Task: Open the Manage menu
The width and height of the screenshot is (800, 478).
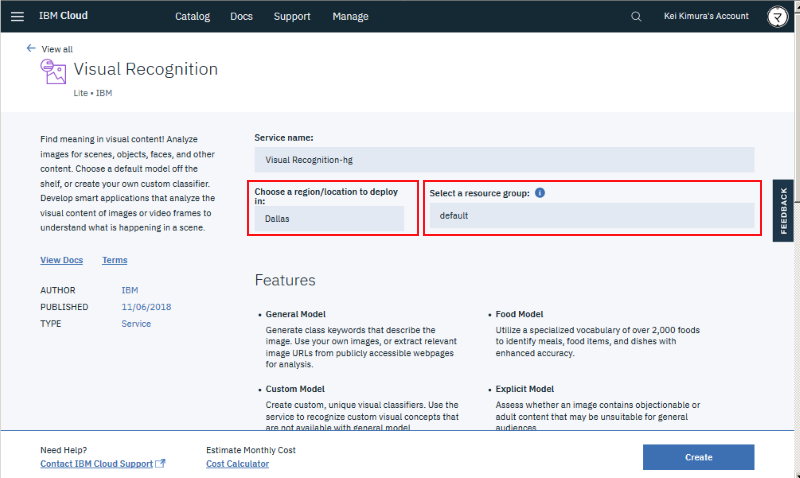Action: [350, 16]
